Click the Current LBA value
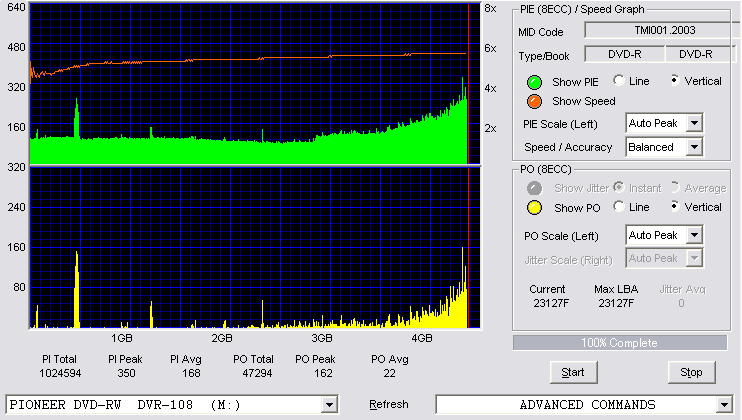Viewport: 742px width, 420px height. (x=551, y=303)
